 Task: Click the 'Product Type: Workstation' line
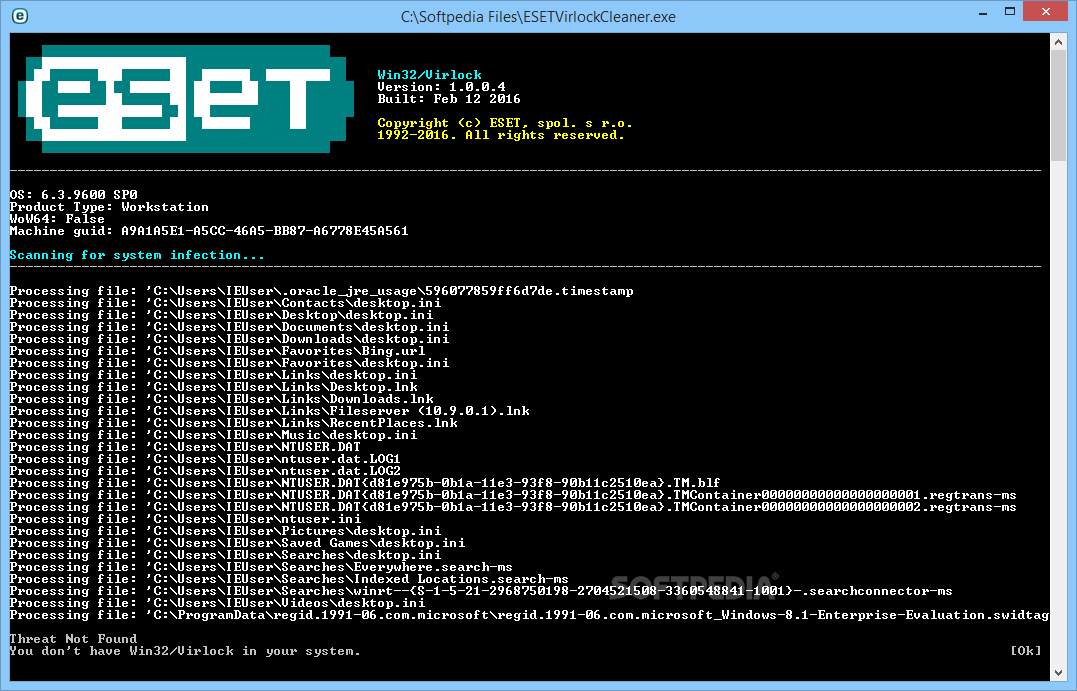coord(109,207)
